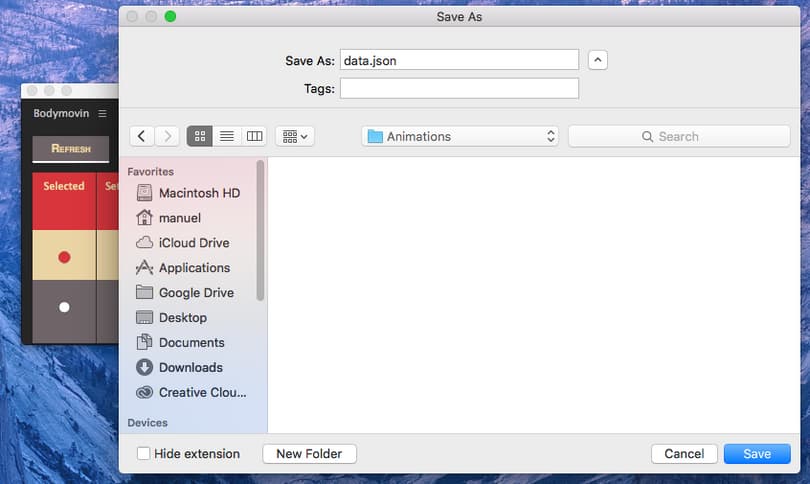Viewport: 810px width, 484px height.
Task: Click the Google Drive folder icon
Action: (144, 292)
